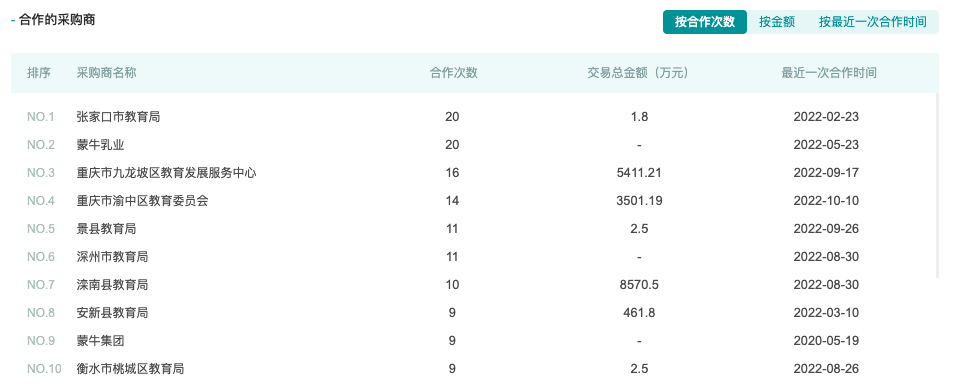Open 衡水市桃城区教育局 purchaser entry
The width and height of the screenshot is (955, 388).
click(130, 369)
